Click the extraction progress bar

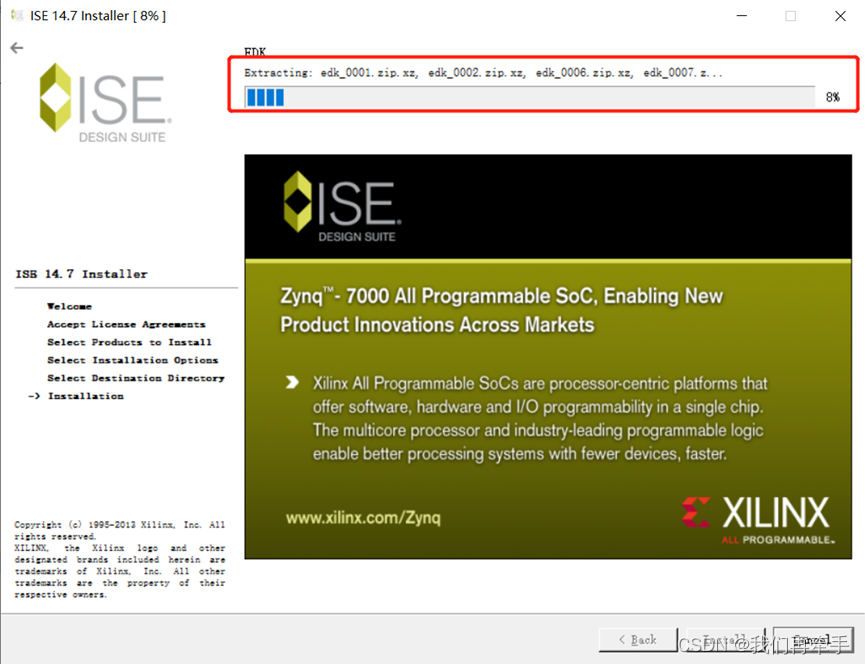tap(530, 97)
